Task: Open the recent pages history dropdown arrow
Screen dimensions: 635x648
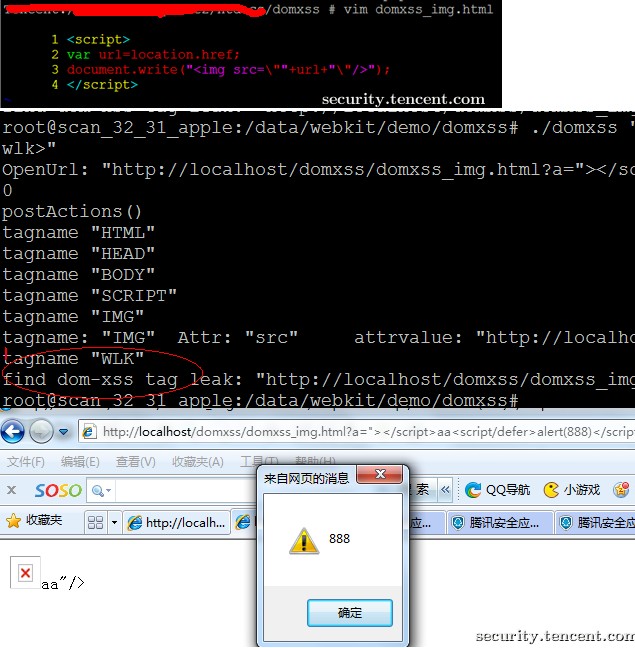Action: 64,432
